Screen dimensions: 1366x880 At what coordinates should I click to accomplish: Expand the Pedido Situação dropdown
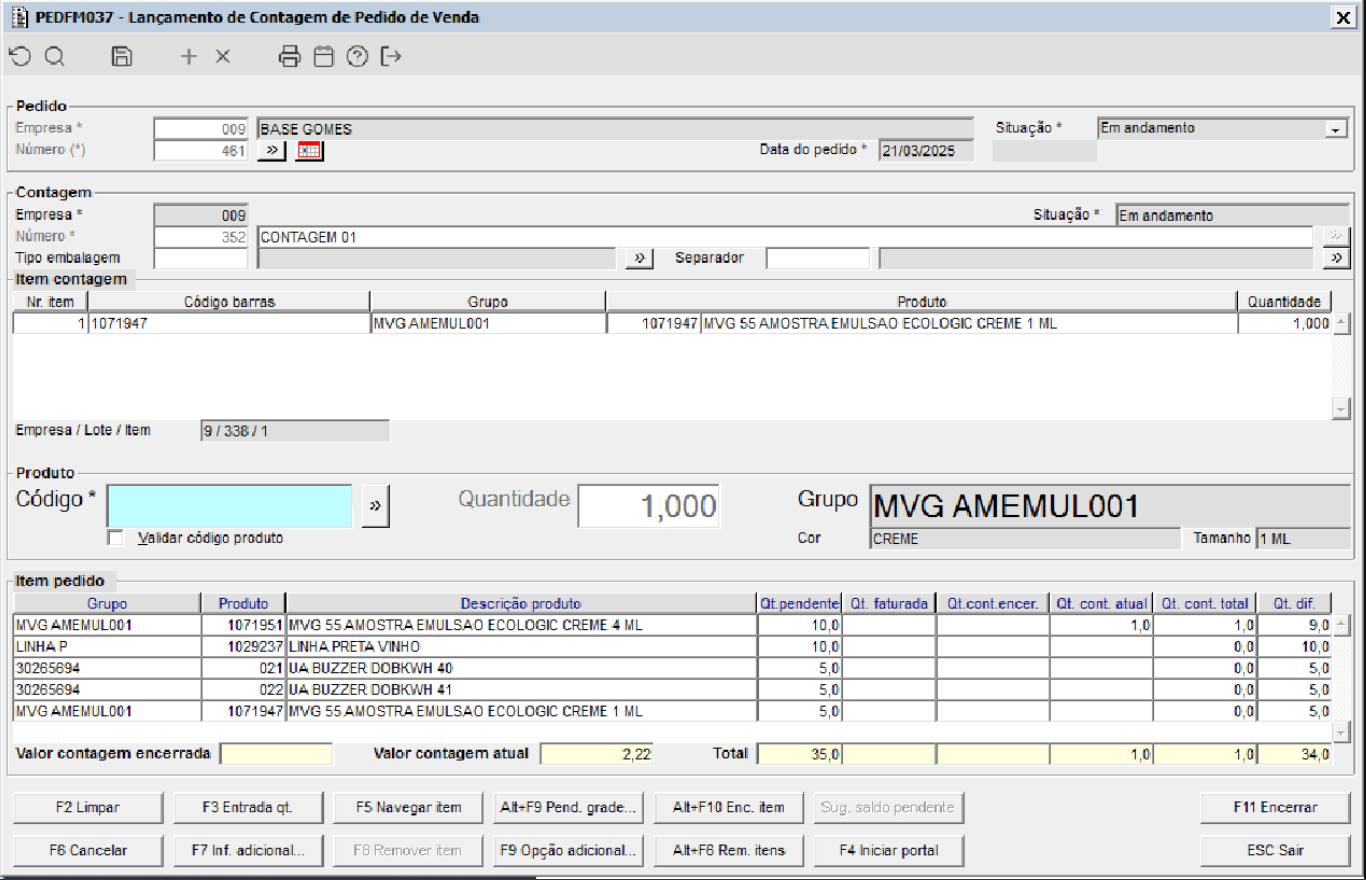1336,129
